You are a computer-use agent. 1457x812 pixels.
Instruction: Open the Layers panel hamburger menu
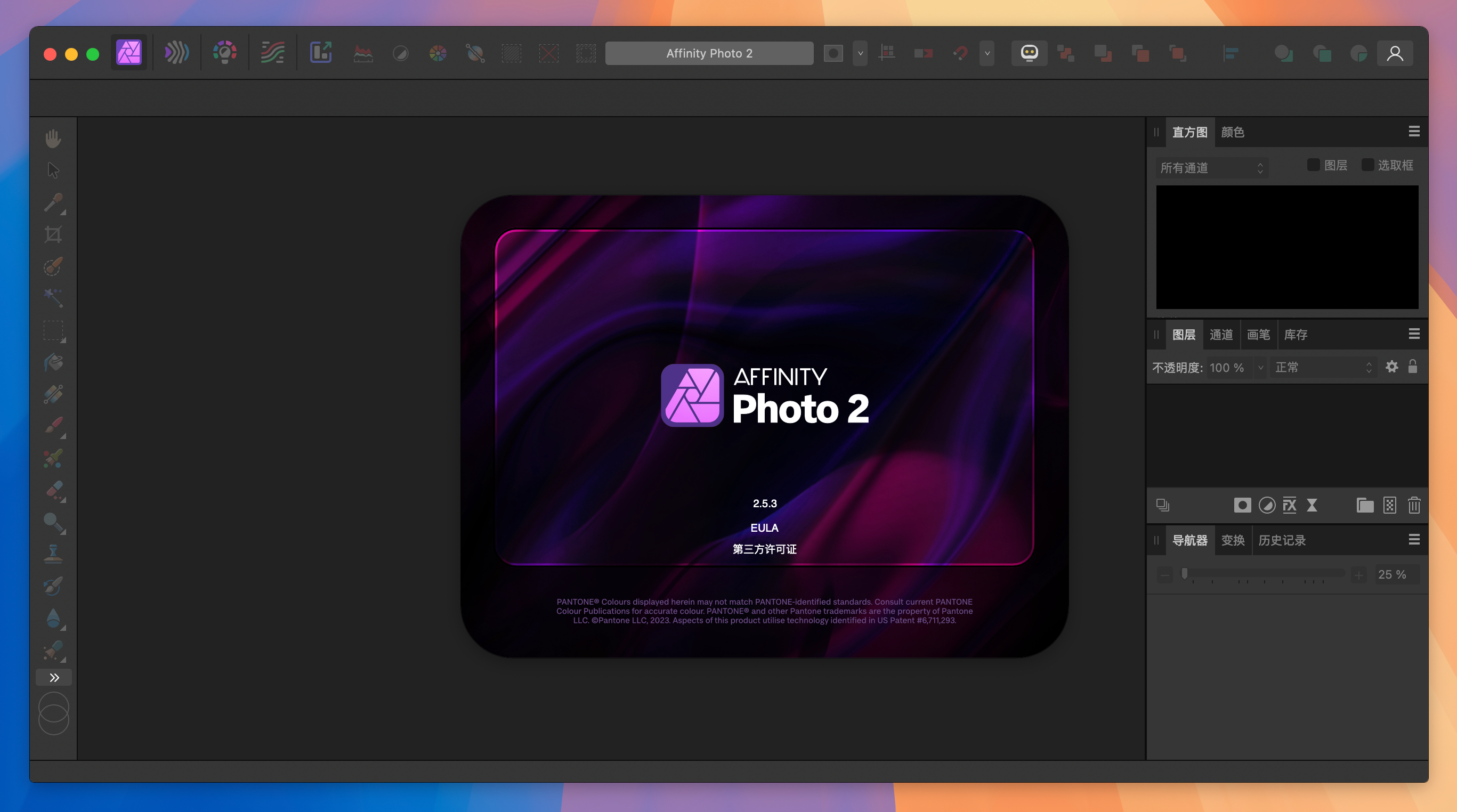coord(1413,334)
